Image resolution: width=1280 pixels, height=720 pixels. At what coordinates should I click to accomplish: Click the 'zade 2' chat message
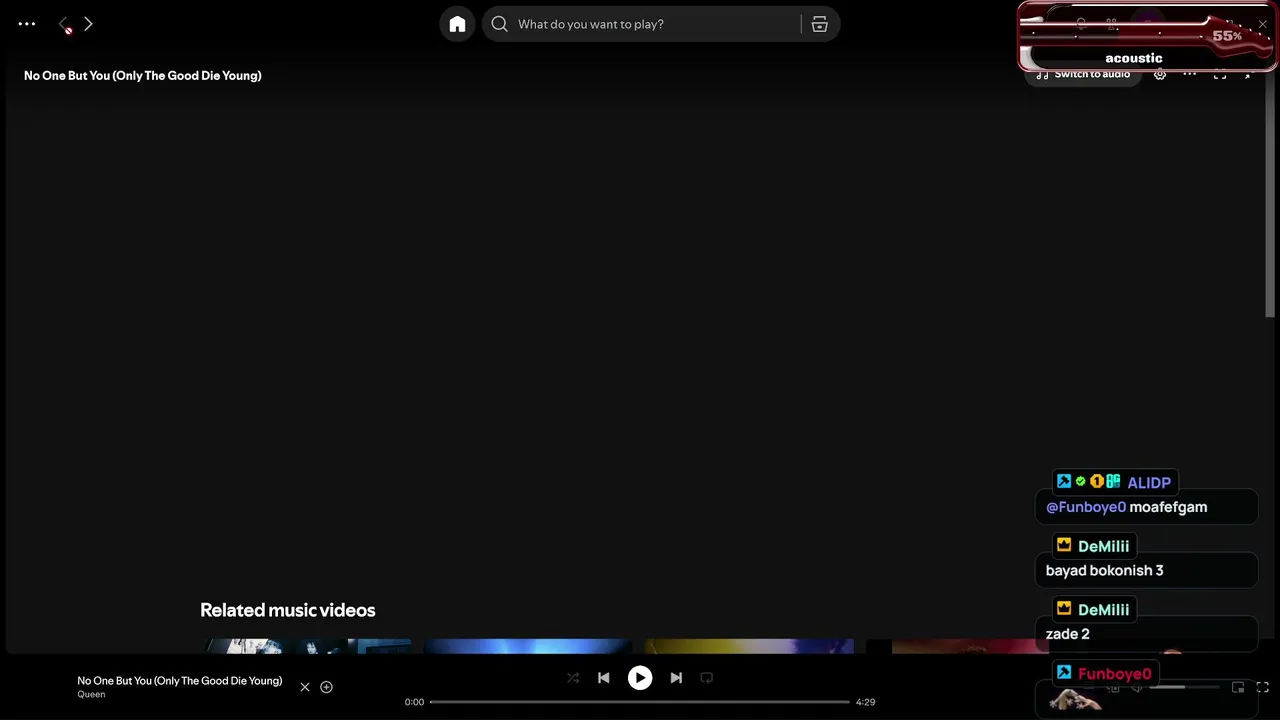point(1068,634)
